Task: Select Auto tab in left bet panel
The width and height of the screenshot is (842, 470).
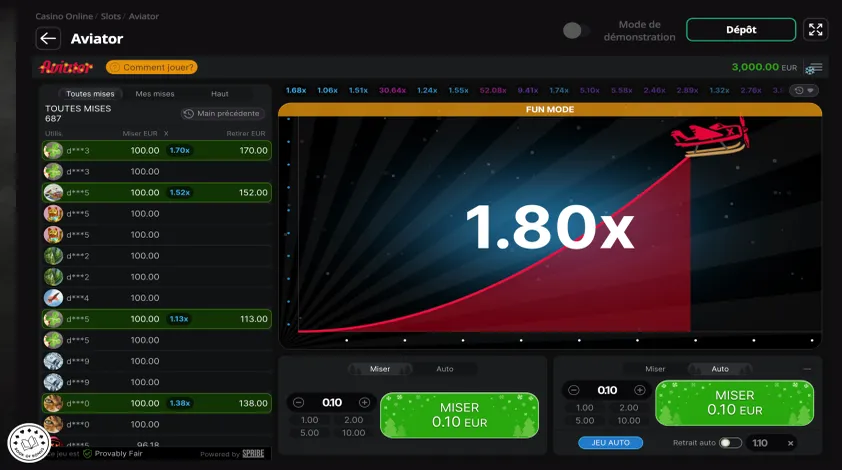Action: click(445, 369)
